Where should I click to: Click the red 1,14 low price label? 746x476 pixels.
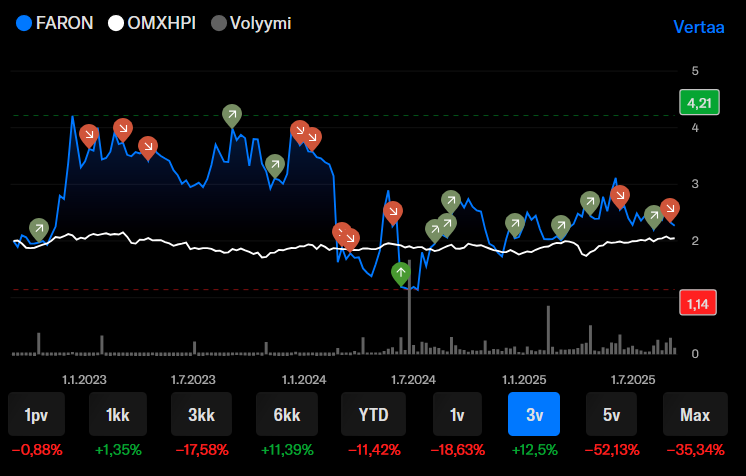pyautogui.click(x=697, y=302)
